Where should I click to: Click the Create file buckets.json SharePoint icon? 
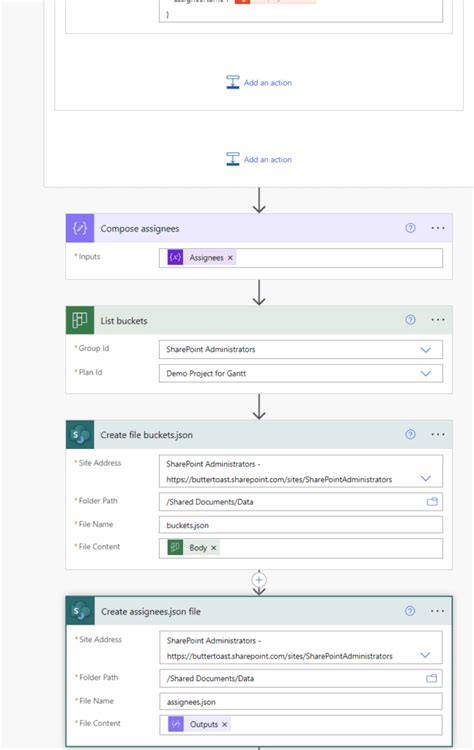pyautogui.click(x=80, y=434)
